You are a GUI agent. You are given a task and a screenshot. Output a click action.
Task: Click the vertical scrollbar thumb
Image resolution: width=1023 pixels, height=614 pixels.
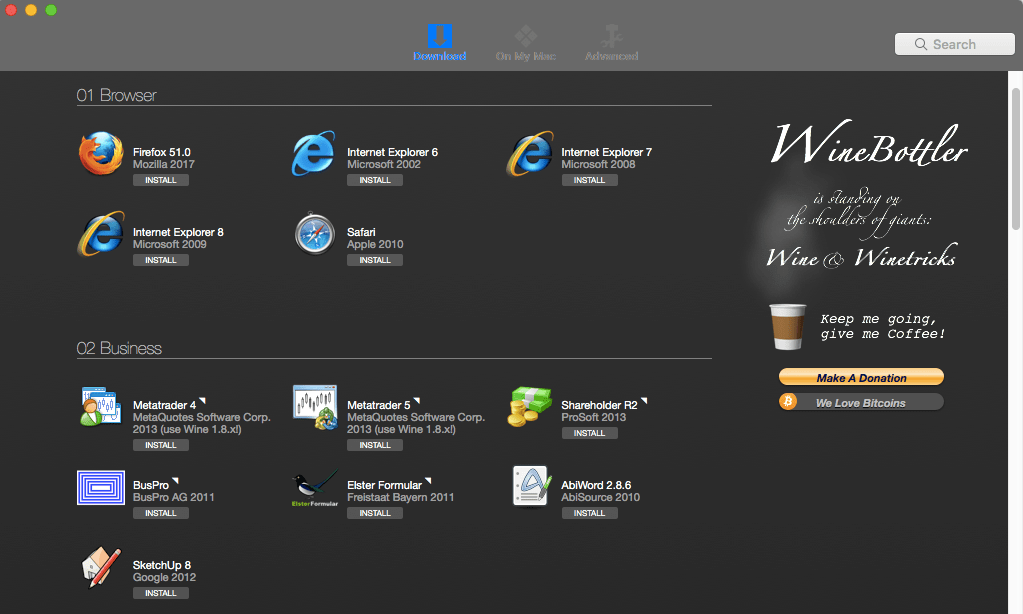(x=1015, y=159)
